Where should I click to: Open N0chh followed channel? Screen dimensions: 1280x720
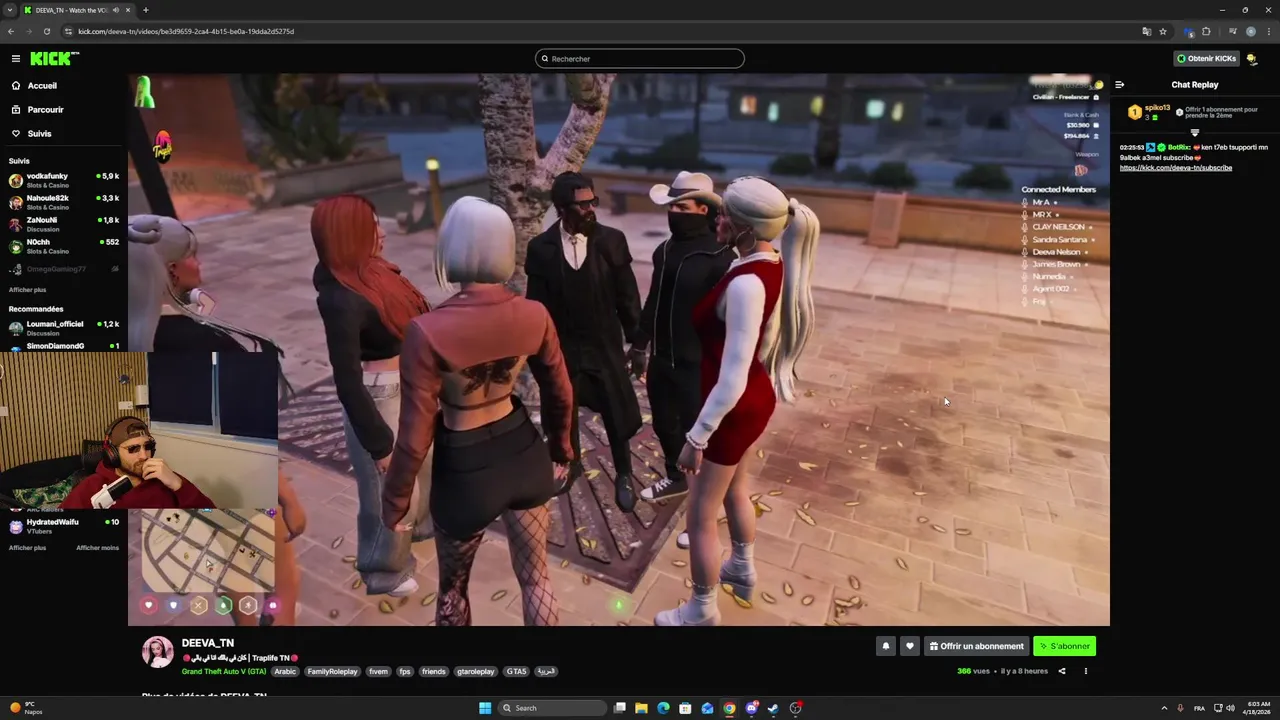[64, 246]
